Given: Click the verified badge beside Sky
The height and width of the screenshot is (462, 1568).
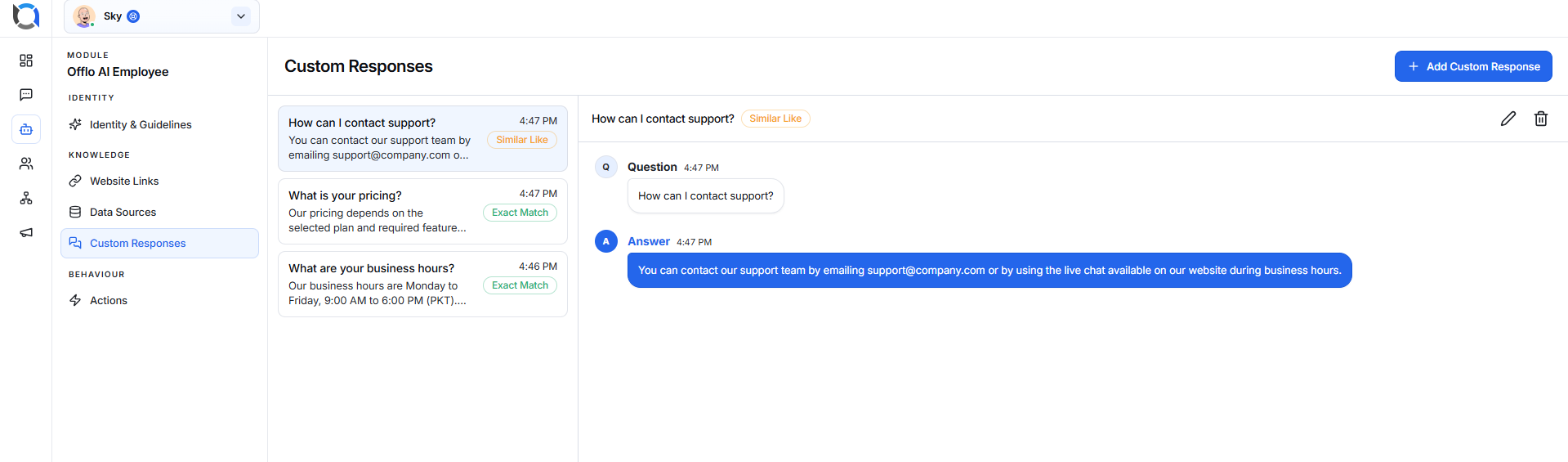Looking at the screenshot, I should click(x=133, y=16).
